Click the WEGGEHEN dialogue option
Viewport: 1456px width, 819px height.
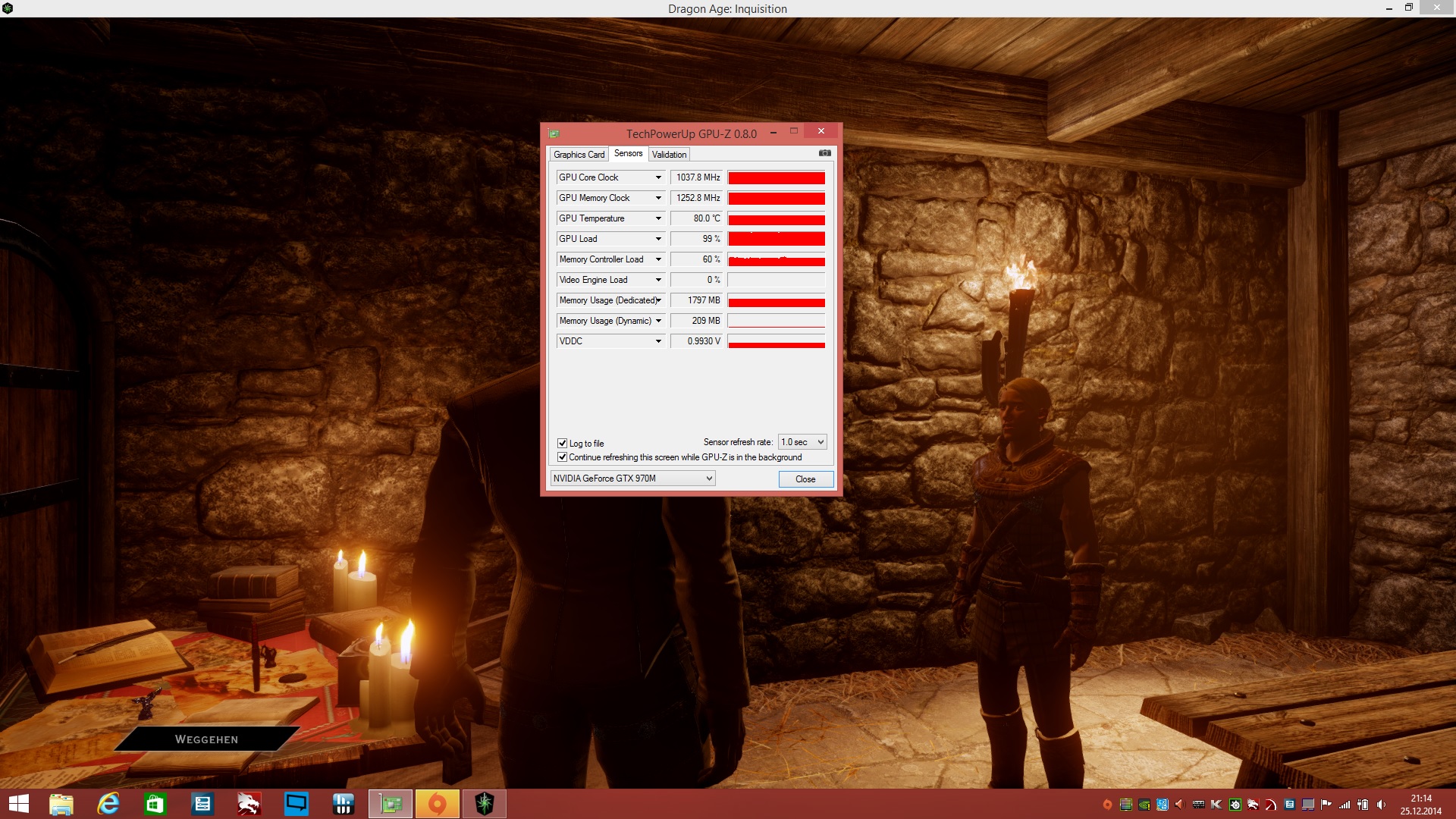click(206, 739)
